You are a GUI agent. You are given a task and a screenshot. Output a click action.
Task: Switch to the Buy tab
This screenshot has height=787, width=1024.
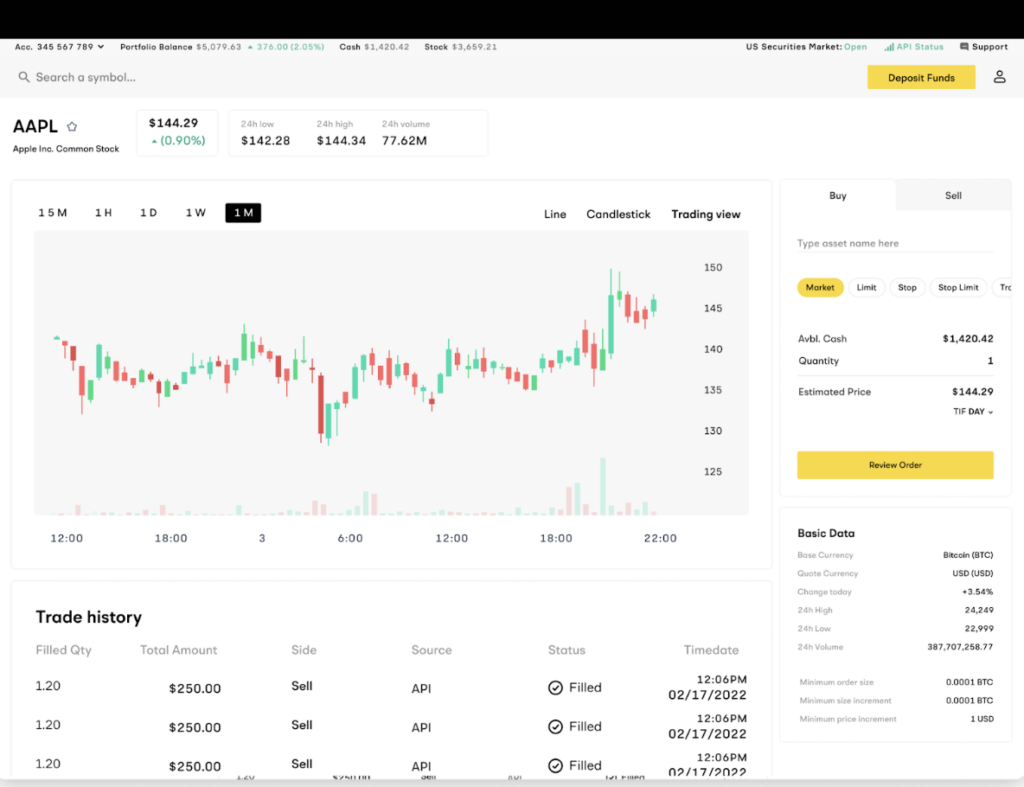click(838, 196)
